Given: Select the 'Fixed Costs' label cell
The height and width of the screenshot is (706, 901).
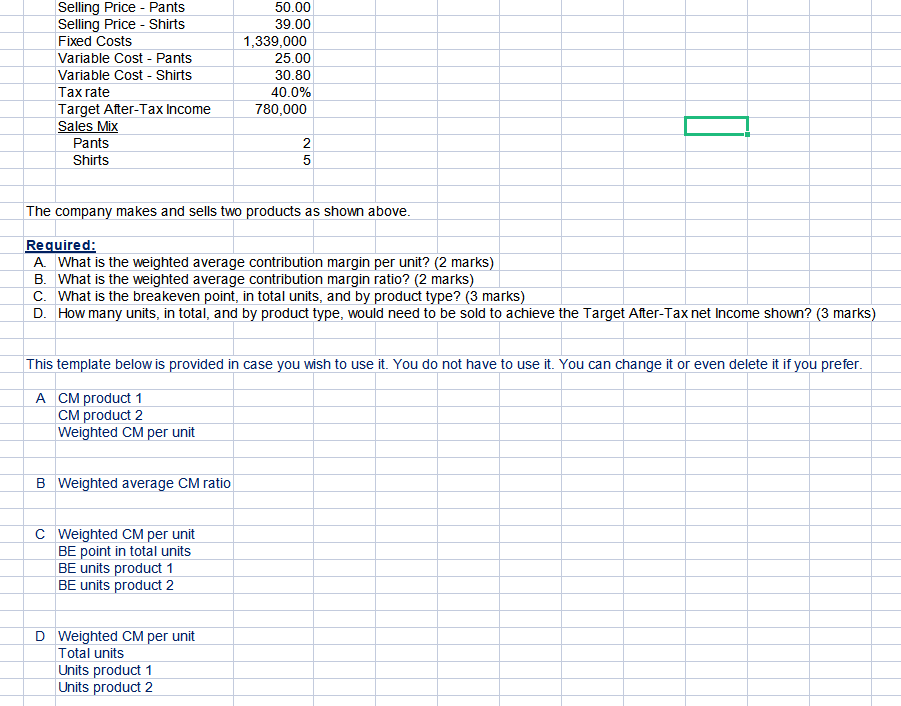Looking at the screenshot, I should pos(95,41).
